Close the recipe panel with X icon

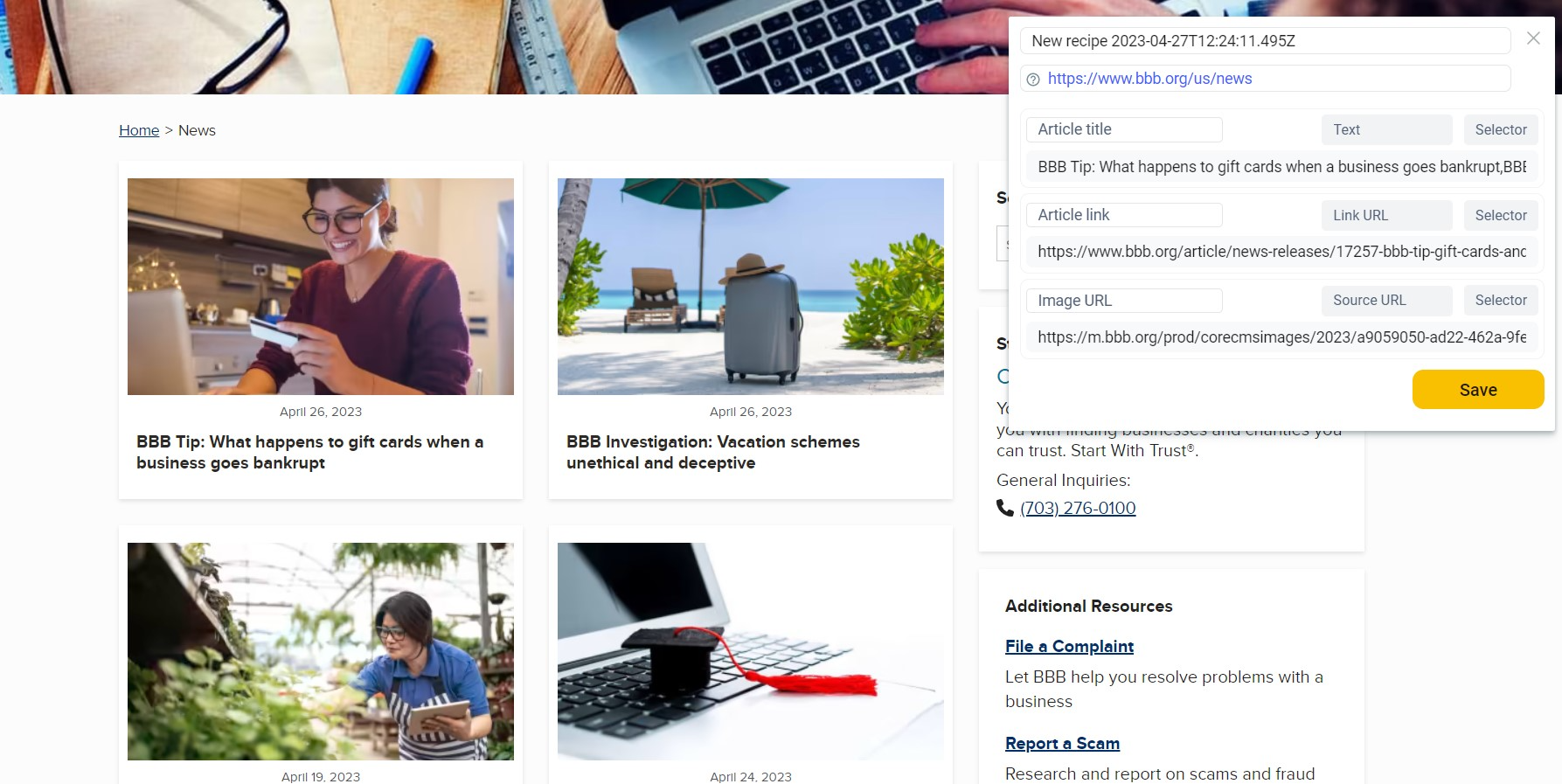click(1533, 38)
